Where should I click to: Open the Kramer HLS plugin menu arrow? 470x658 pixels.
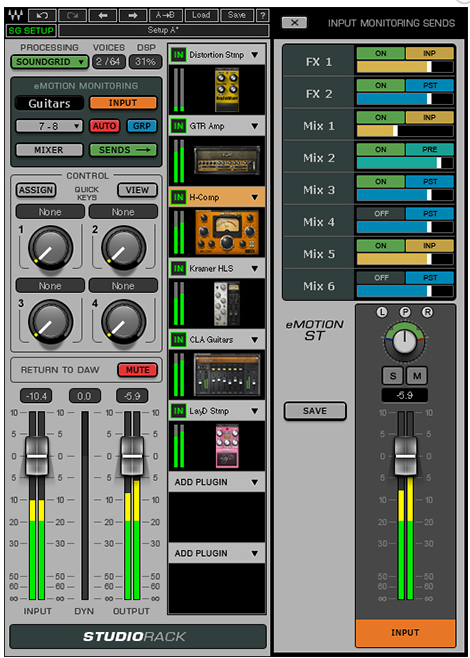coord(255,269)
